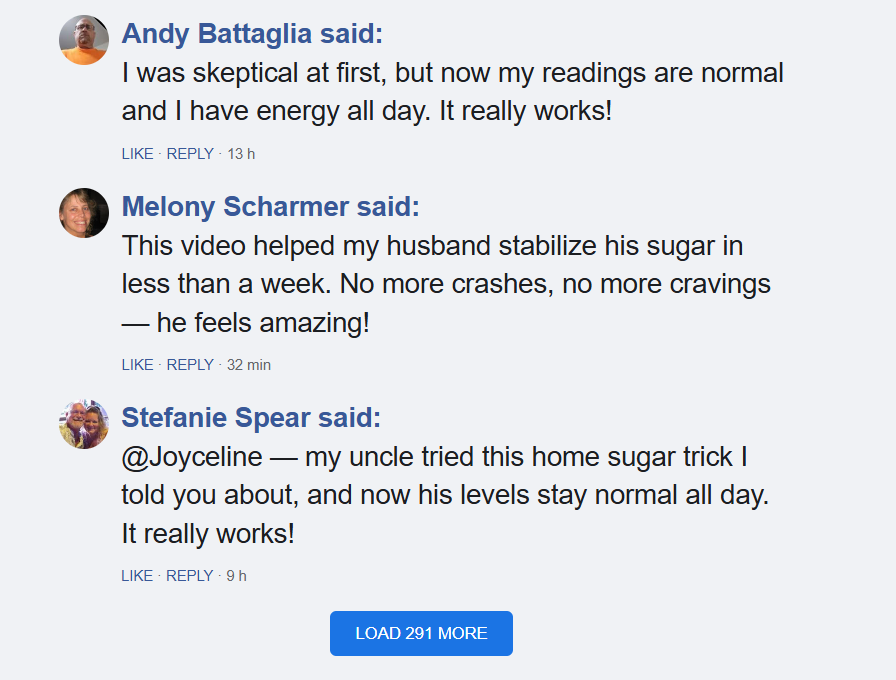Screen dimensions: 896x680
Task: Like Stefanie Spear's comment
Action: pos(137,576)
